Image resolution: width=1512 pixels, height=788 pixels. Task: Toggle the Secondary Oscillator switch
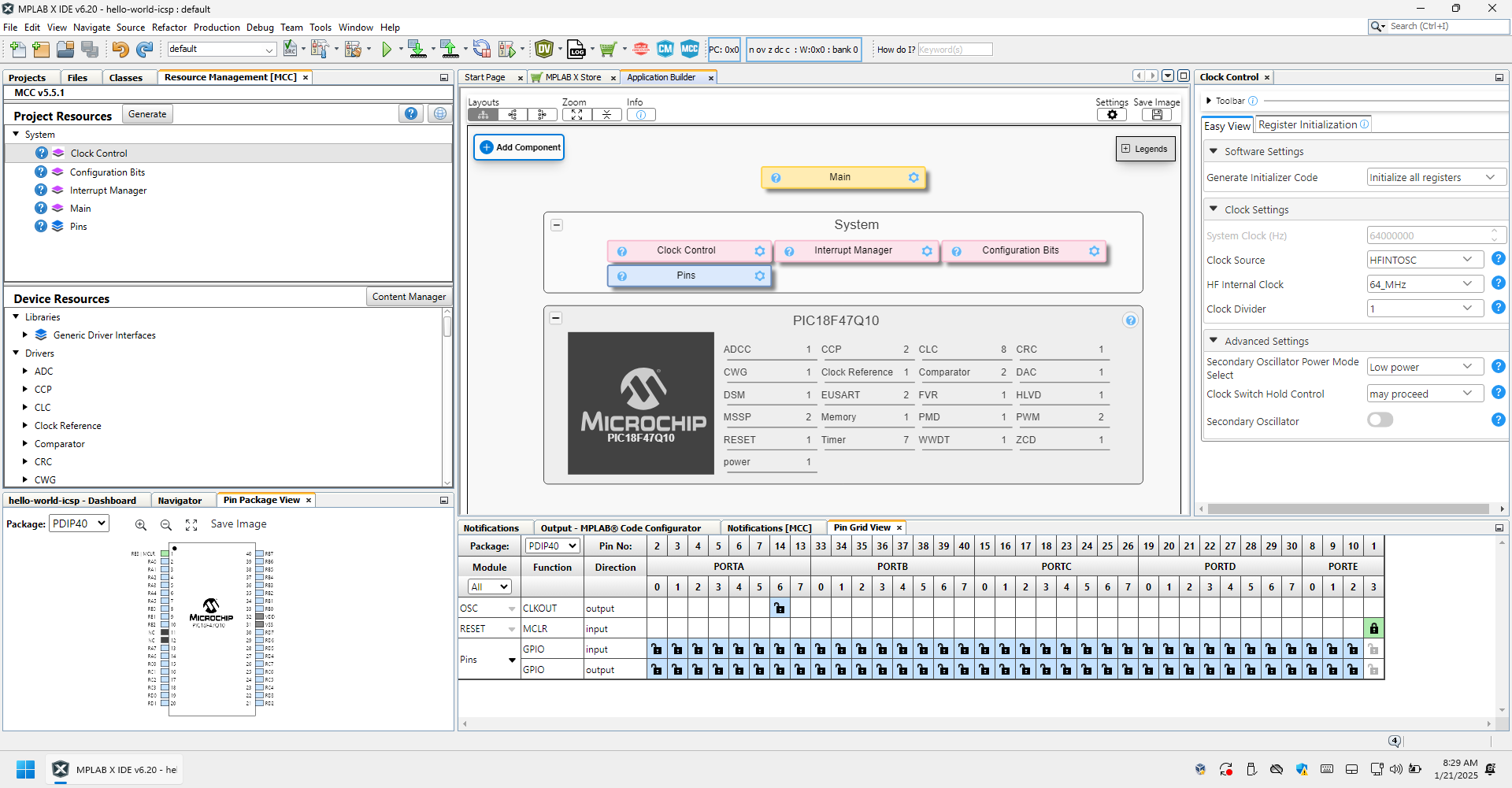click(x=1380, y=420)
